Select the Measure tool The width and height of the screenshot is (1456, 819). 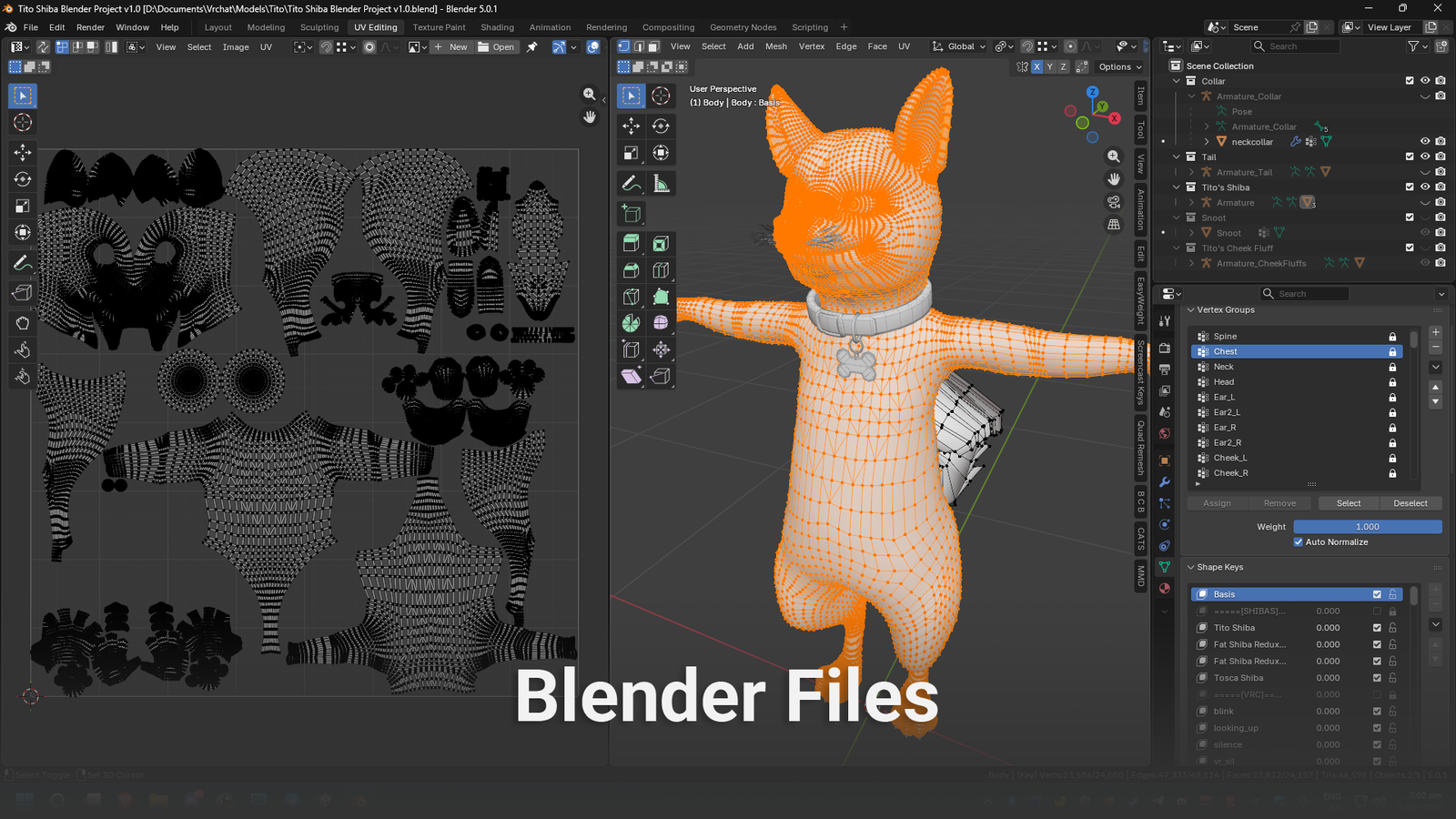coord(662,182)
